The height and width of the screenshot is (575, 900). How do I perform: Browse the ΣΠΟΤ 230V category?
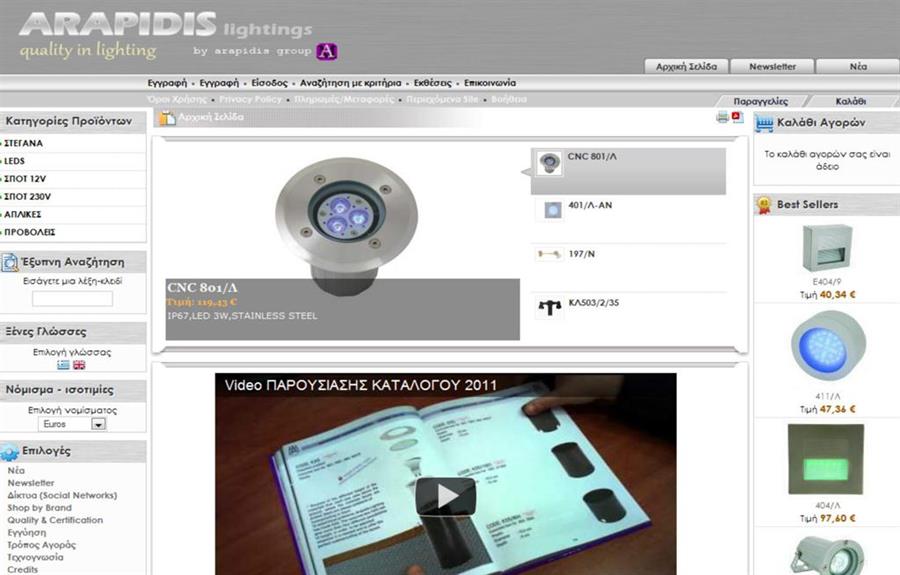[x=28, y=197]
